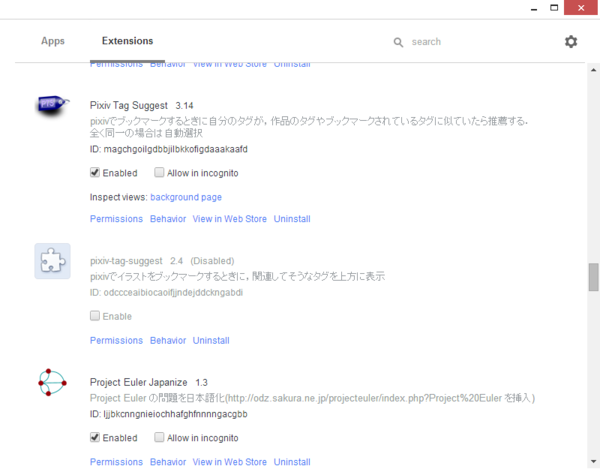
Task: Open the settings gear menu
Action: click(x=571, y=41)
